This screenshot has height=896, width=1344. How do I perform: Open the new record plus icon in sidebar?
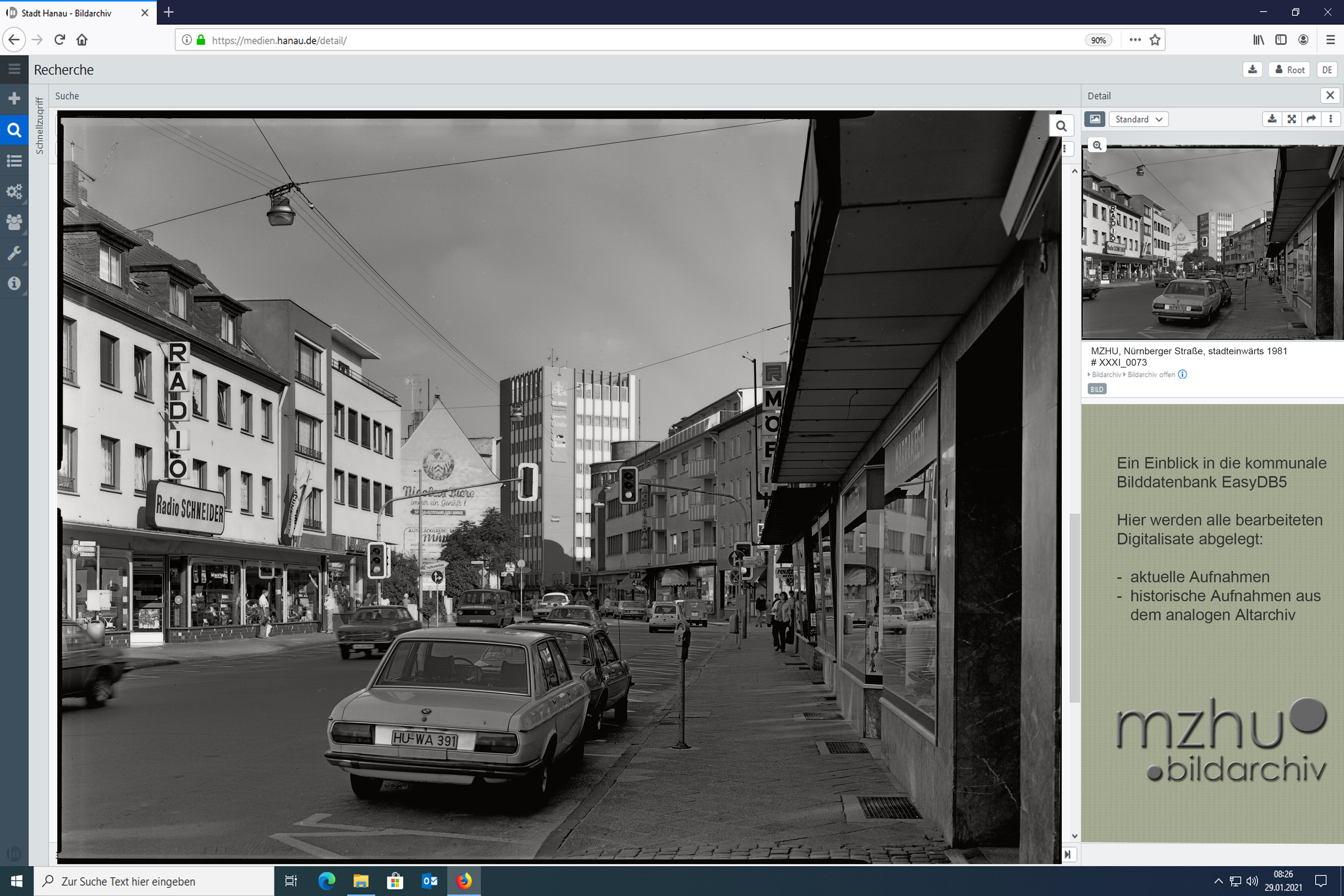(x=14, y=99)
